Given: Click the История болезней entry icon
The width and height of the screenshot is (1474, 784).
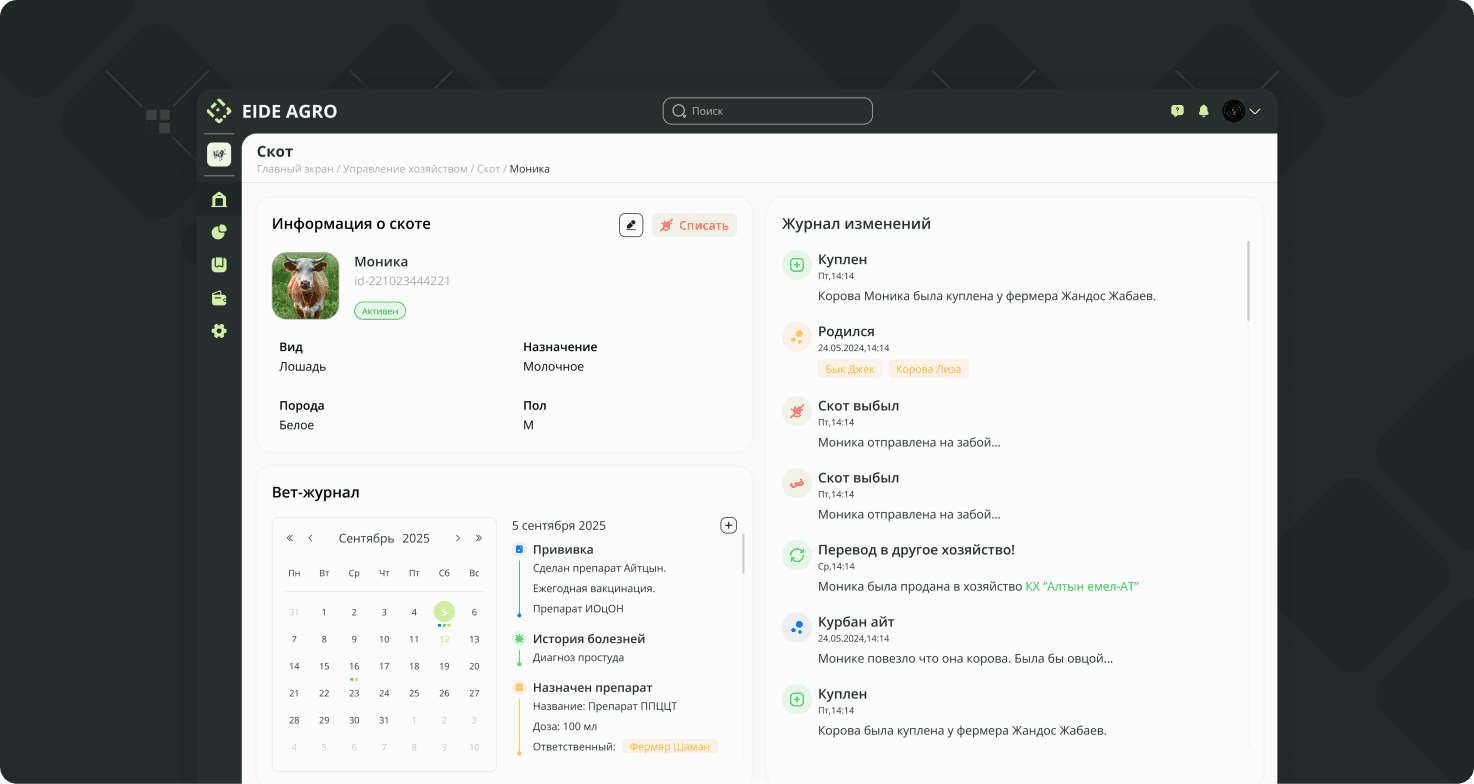Looking at the screenshot, I should point(519,638).
